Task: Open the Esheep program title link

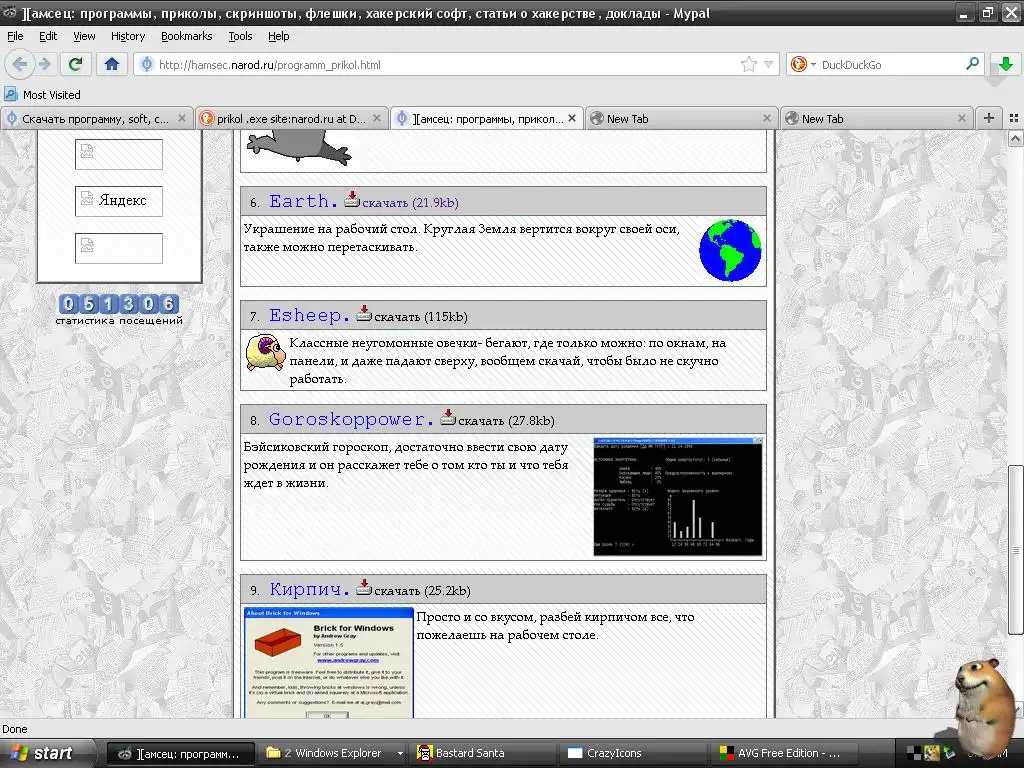Action: (x=310, y=315)
